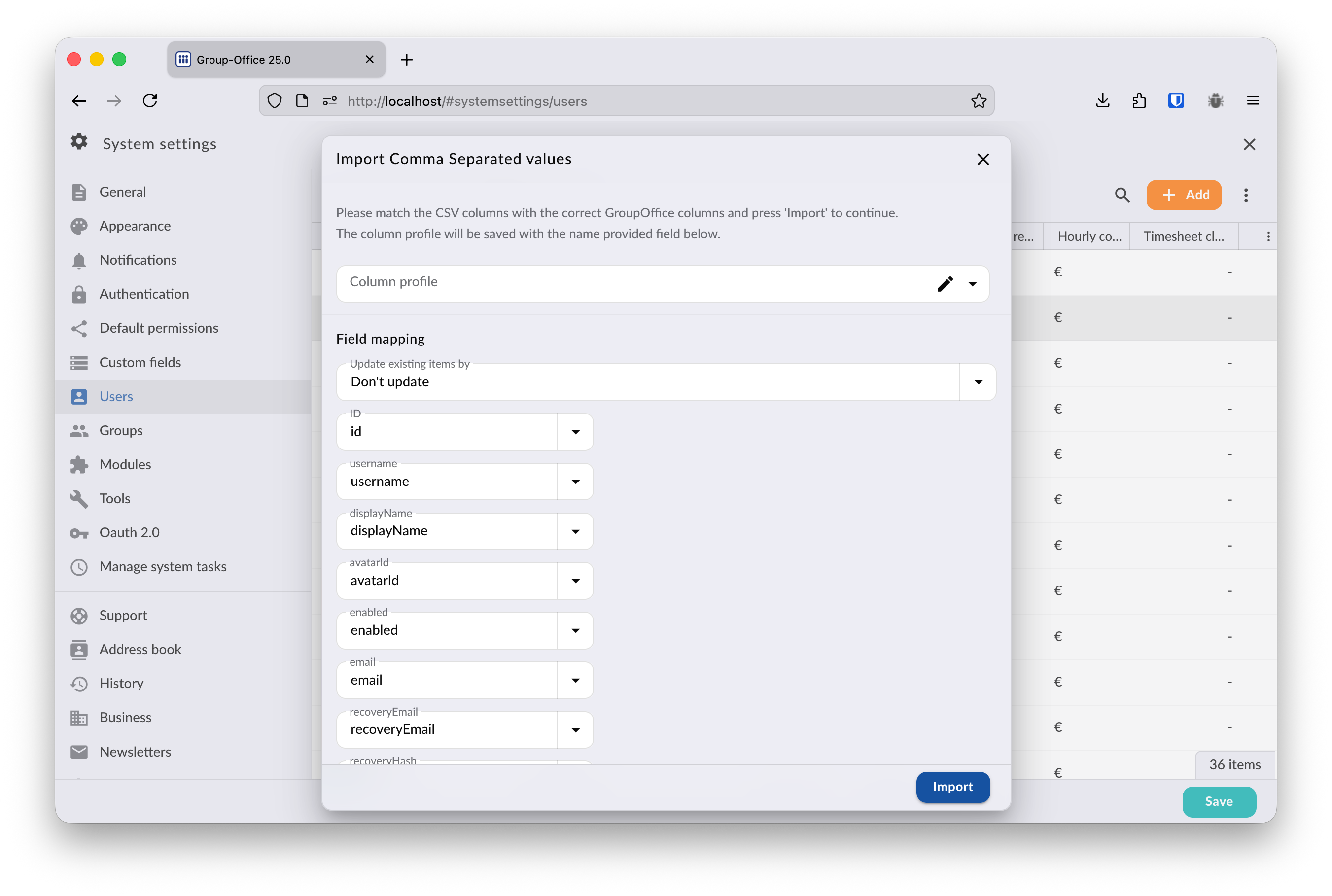Click the Save button
This screenshot has width=1332, height=896.
(x=1219, y=802)
